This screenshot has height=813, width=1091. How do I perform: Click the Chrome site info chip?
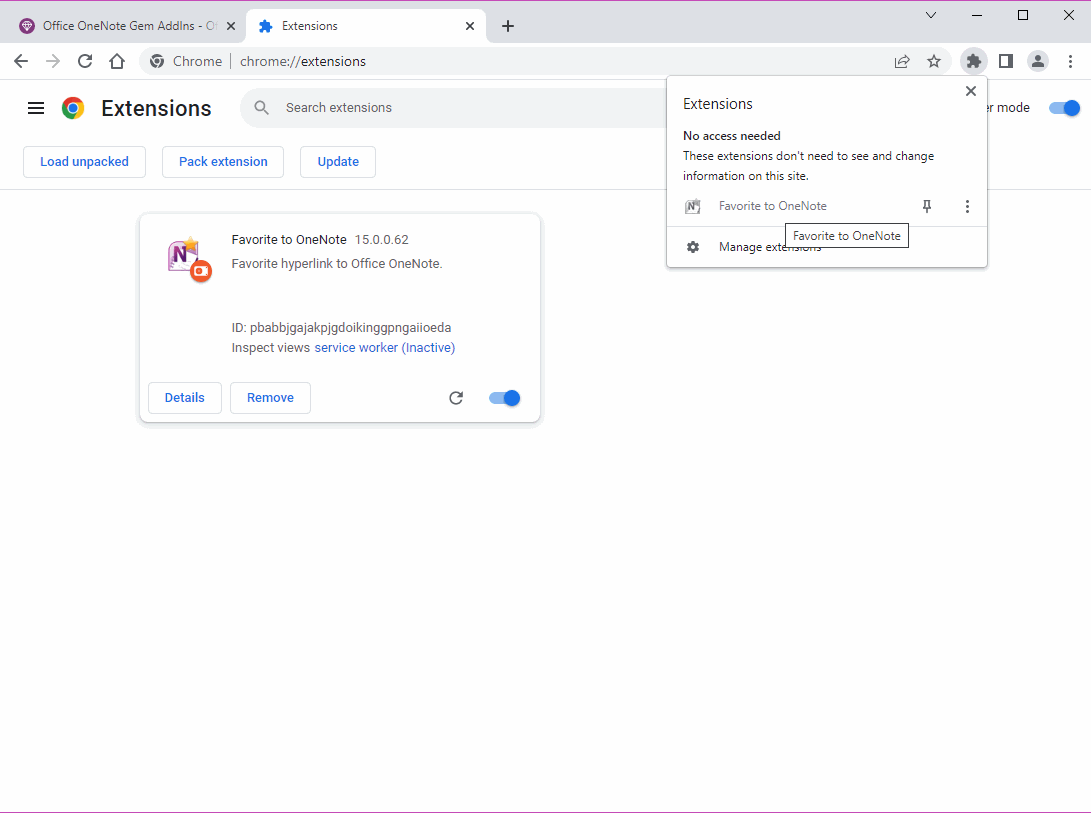pyautogui.click(x=186, y=61)
